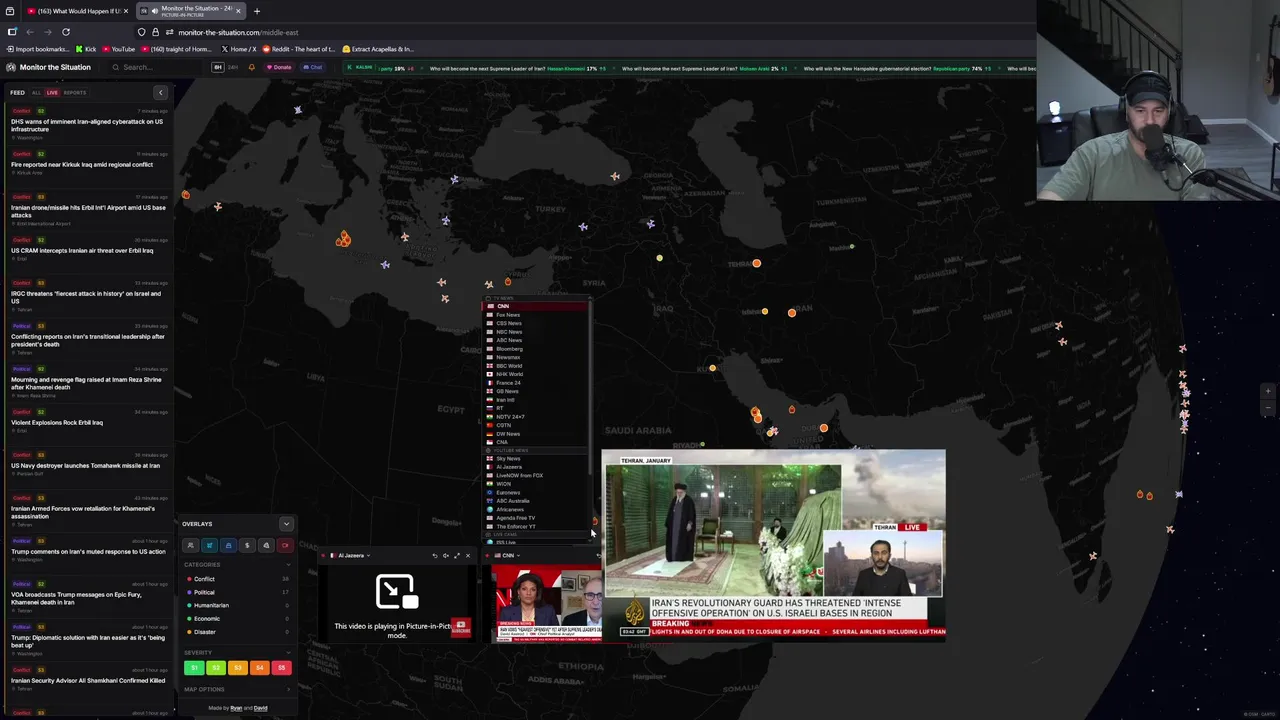Toggle the ships overlay icon

click(x=228, y=545)
